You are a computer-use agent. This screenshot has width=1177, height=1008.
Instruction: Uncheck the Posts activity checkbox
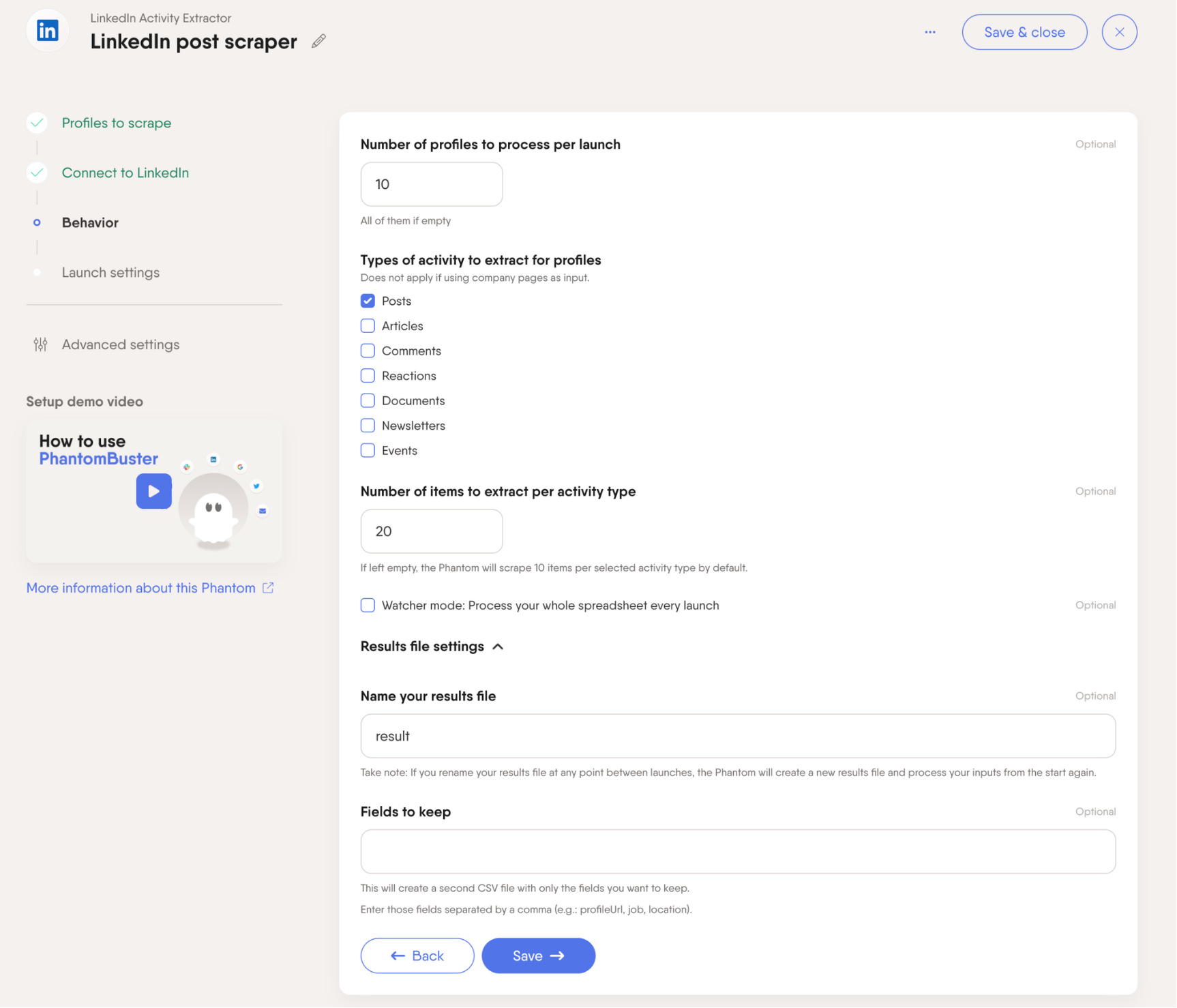[x=368, y=301]
